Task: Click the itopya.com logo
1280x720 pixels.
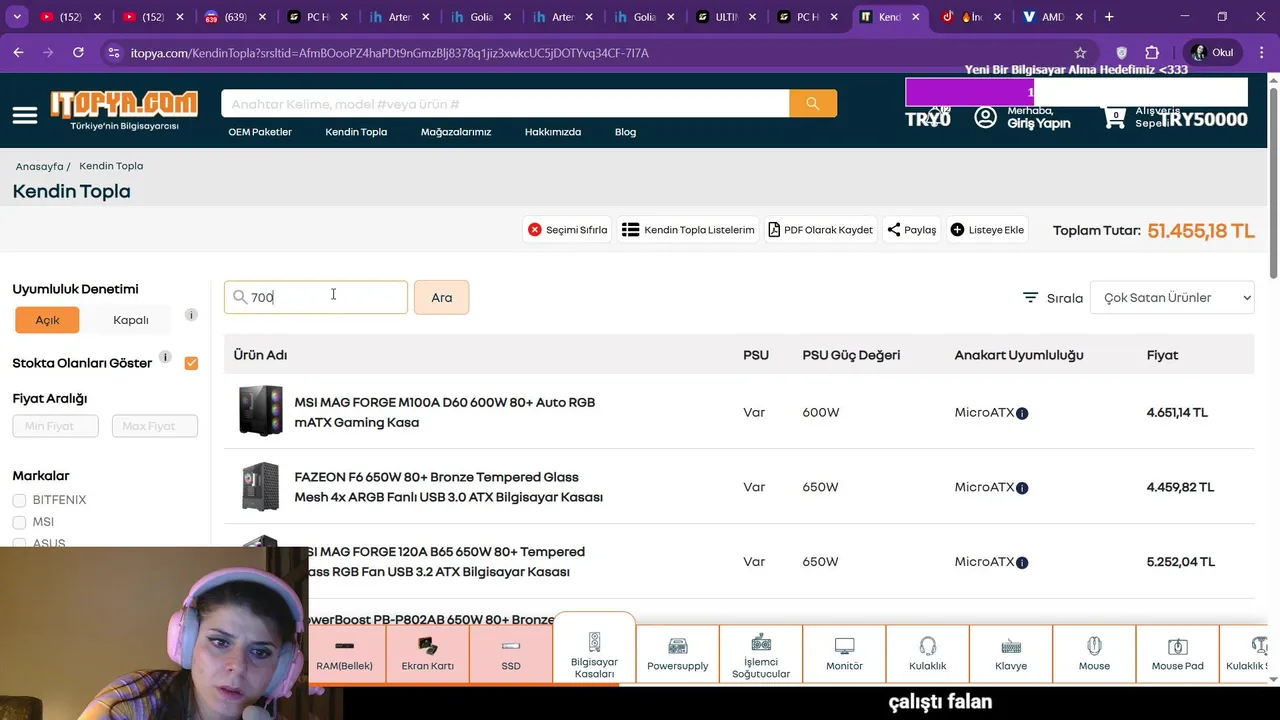Action: pyautogui.click(x=124, y=111)
